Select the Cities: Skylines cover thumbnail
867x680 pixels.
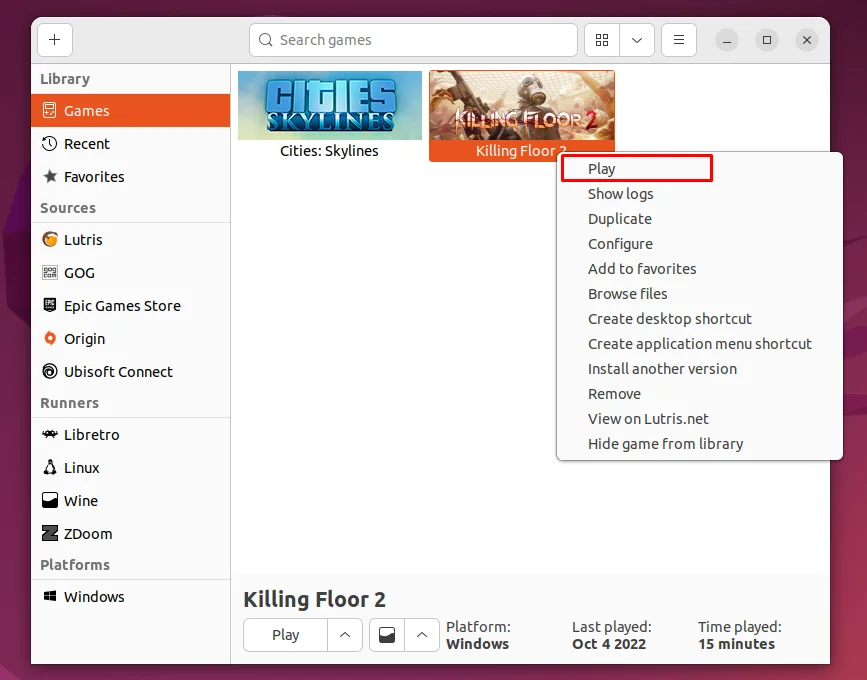330,105
